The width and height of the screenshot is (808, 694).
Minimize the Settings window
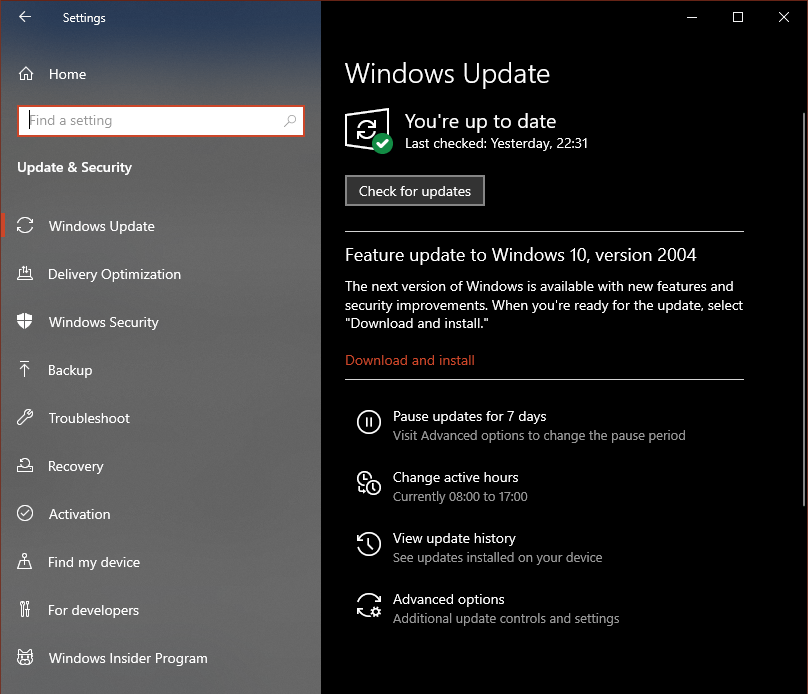(x=692, y=17)
